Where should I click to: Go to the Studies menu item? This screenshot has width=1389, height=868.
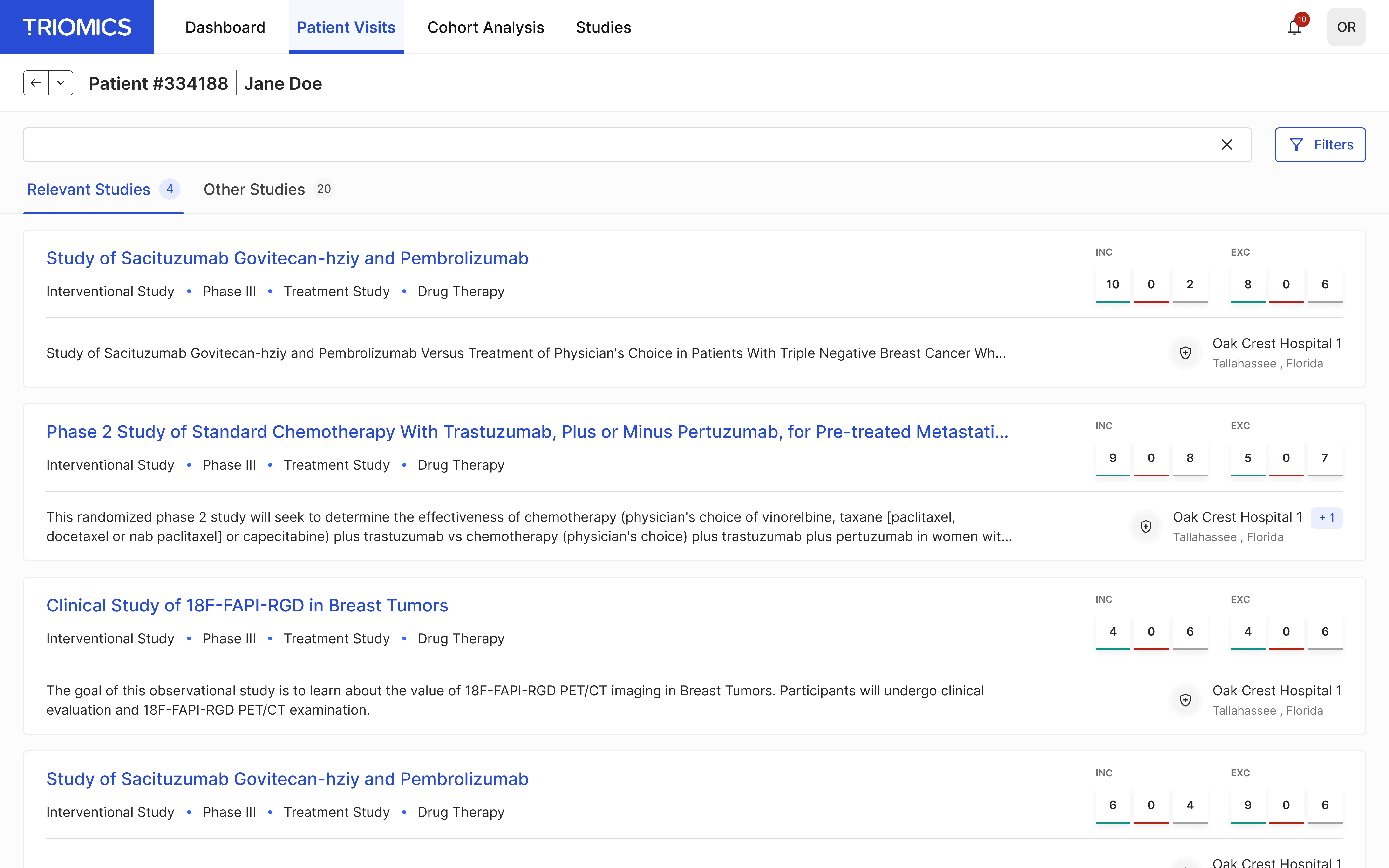click(603, 27)
